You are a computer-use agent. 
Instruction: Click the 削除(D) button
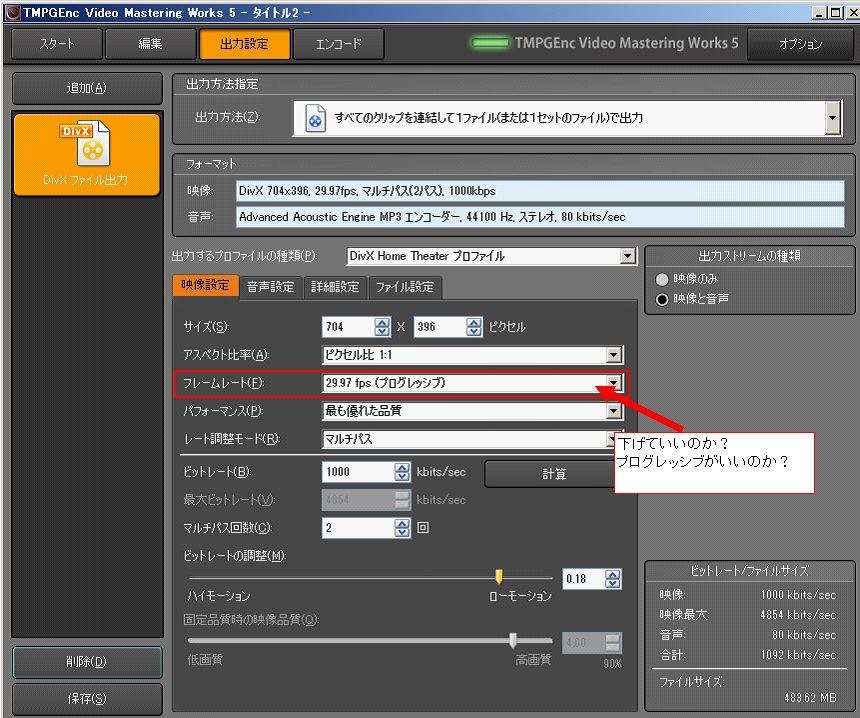87,662
